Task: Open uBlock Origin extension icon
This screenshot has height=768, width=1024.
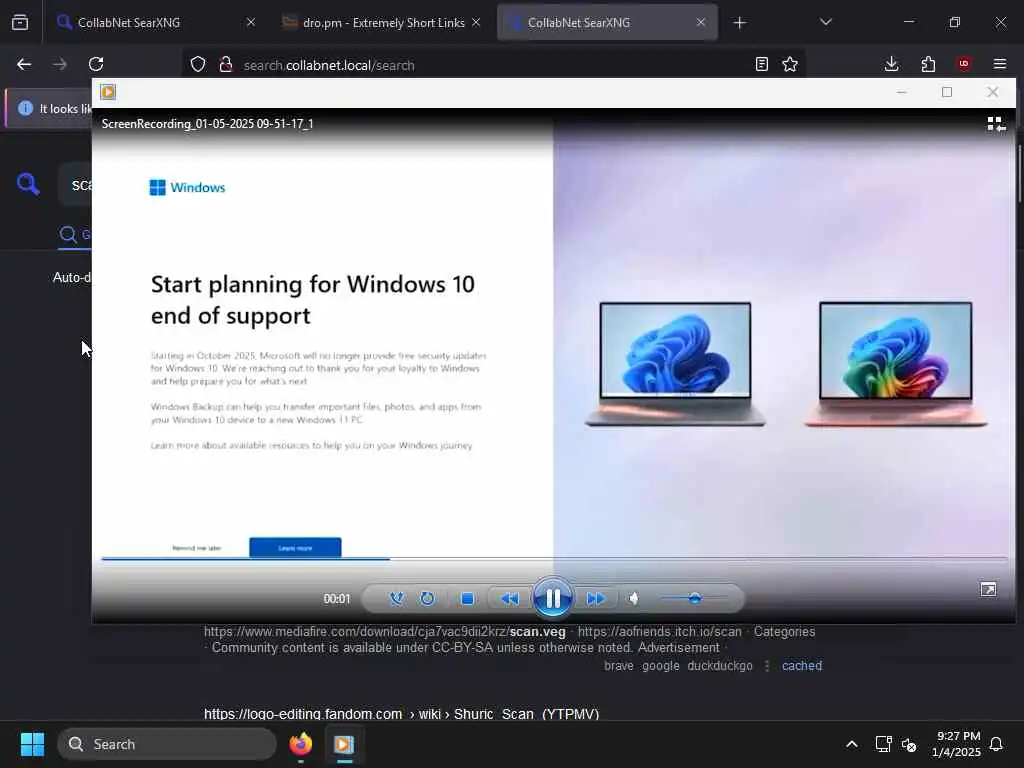Action: pyautogui.click(x=964, y=64)
